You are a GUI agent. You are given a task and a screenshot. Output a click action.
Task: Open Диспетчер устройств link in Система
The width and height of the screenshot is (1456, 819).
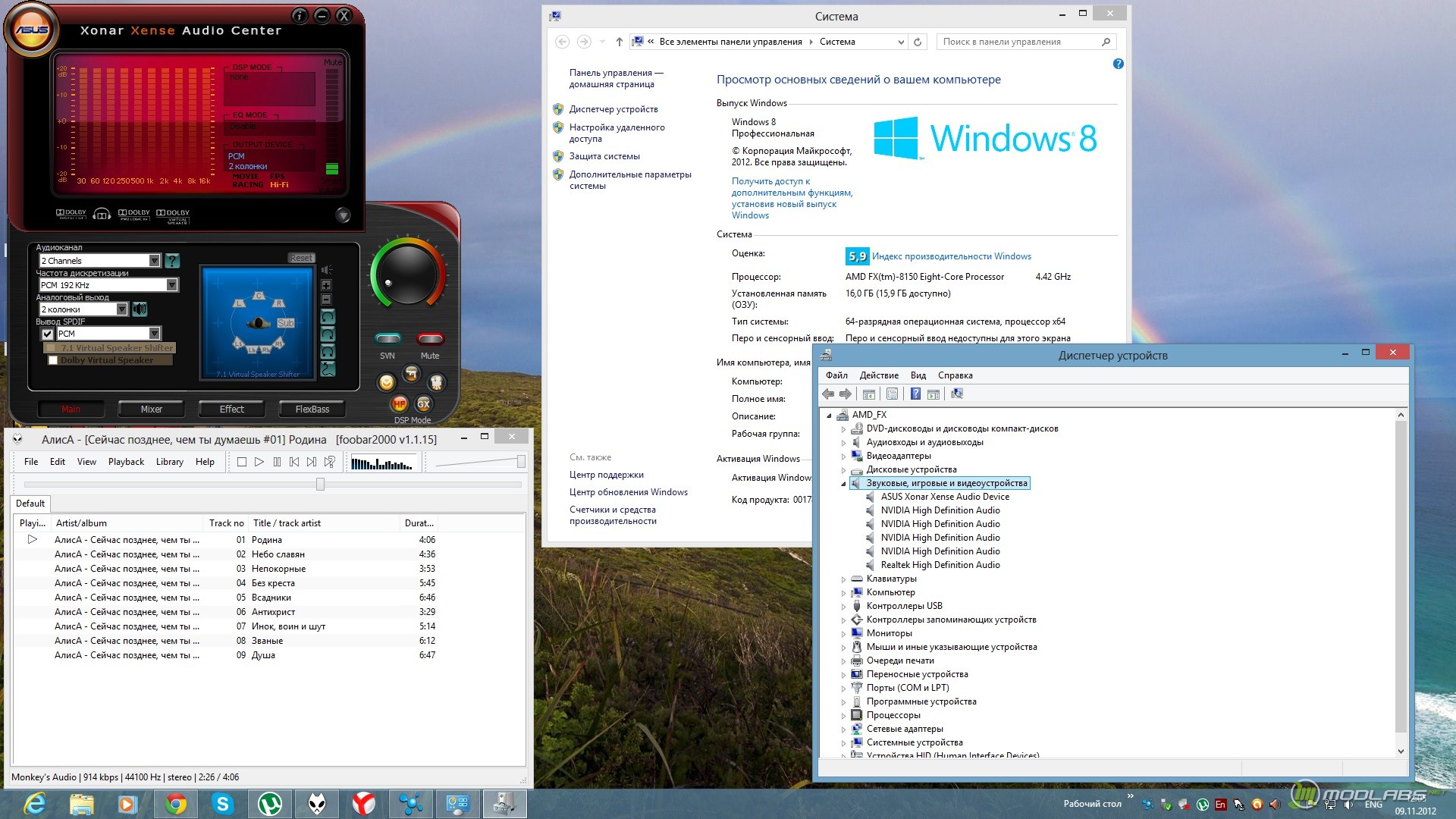613,109
